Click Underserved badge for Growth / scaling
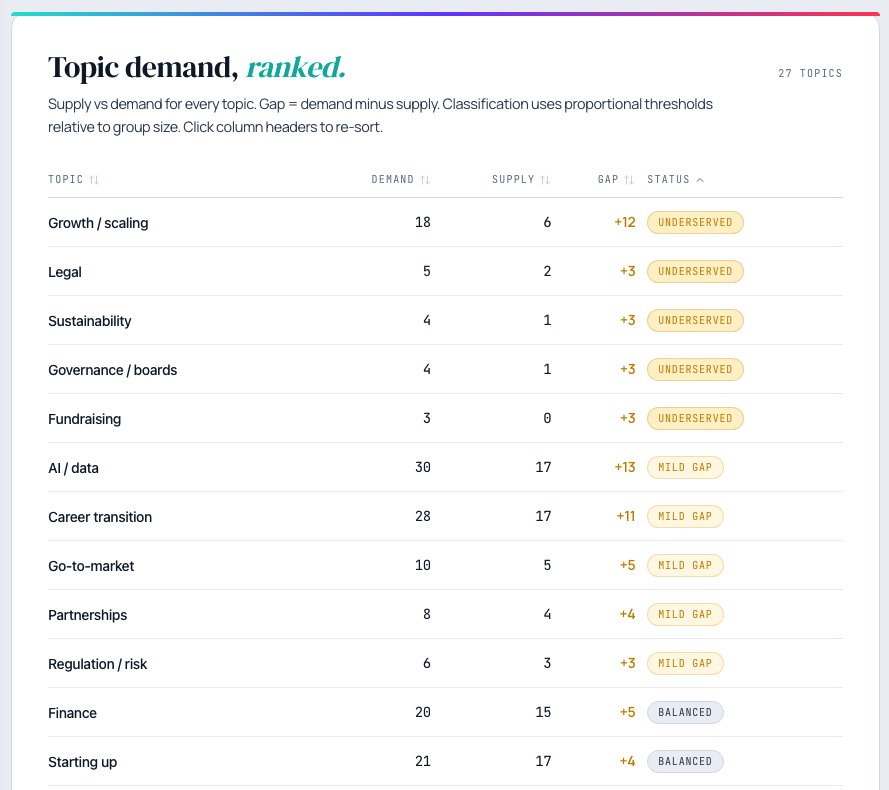Image resolution: width=889 pixels, height=790 pixels. tap(695, 222)
